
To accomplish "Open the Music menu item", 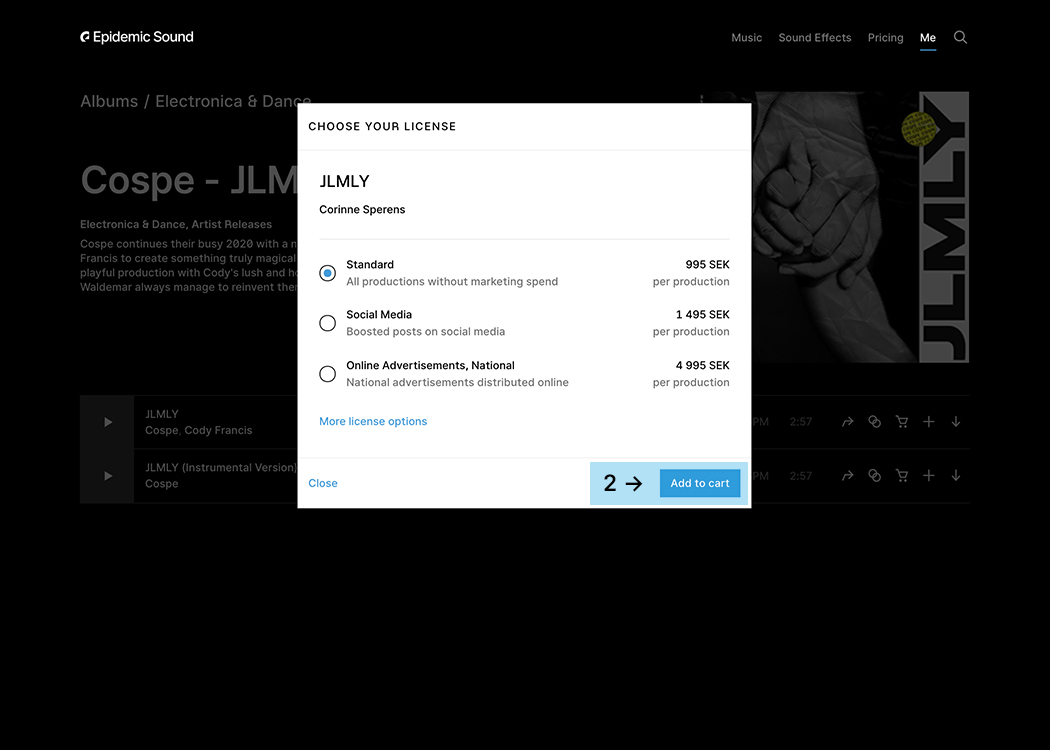I will coord(746,38).
